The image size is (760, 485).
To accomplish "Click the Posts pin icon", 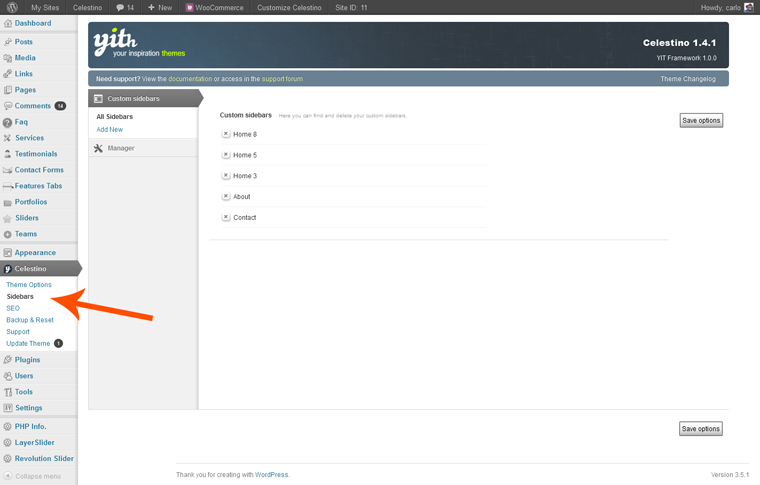I will [8, 42].
